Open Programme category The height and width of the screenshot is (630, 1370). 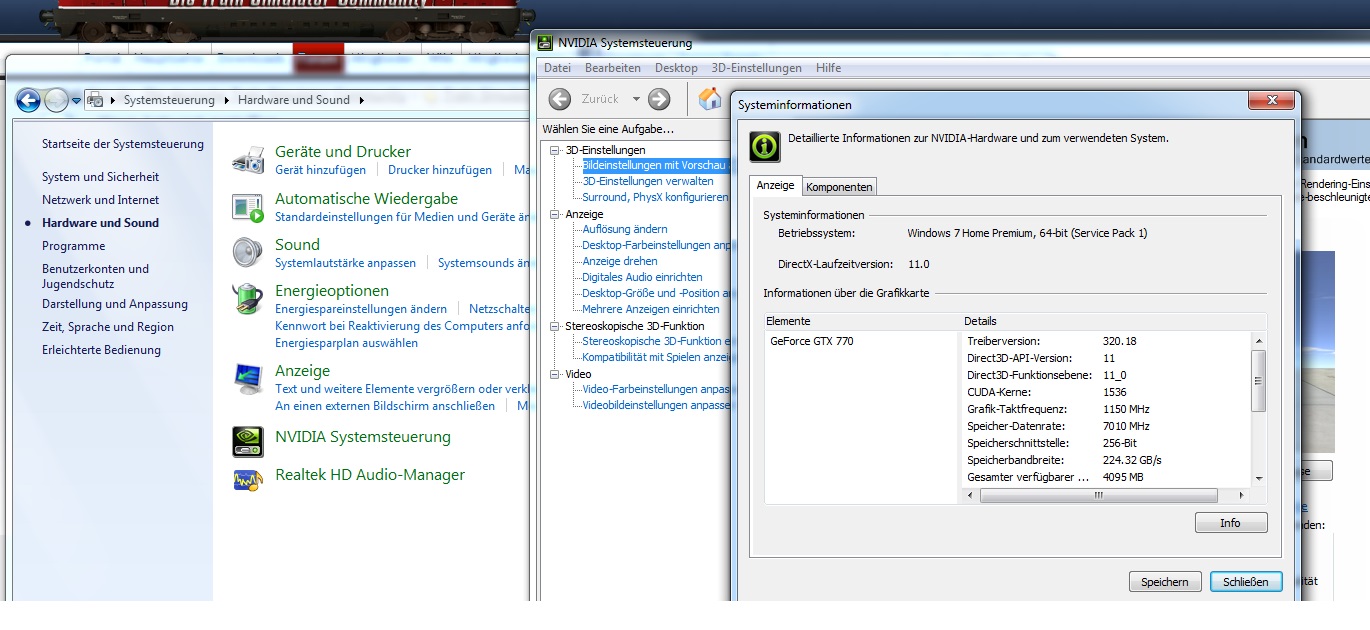point(73,246)
